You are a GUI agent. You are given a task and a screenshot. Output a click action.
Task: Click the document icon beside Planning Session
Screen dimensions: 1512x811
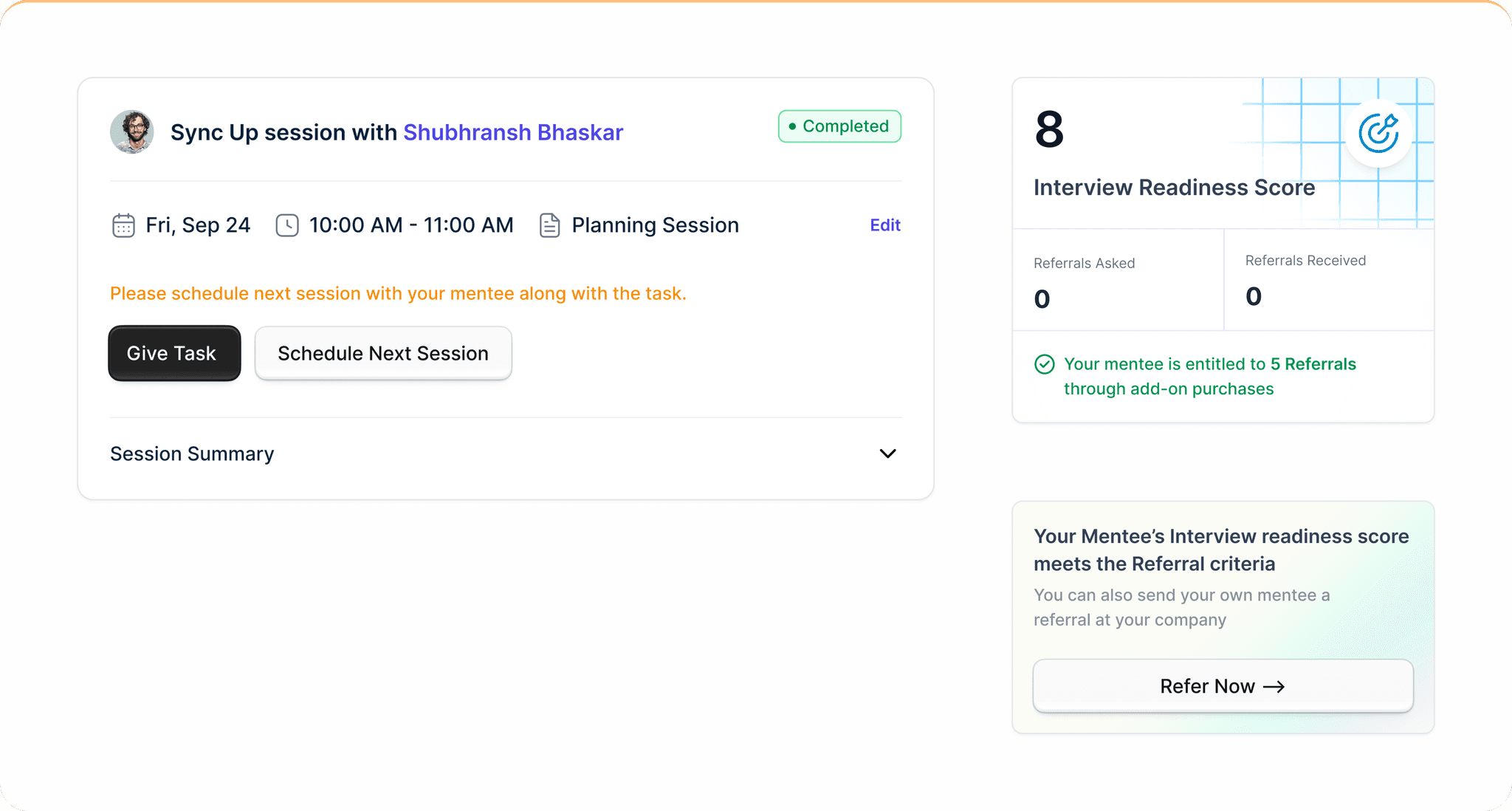(550, 225)
